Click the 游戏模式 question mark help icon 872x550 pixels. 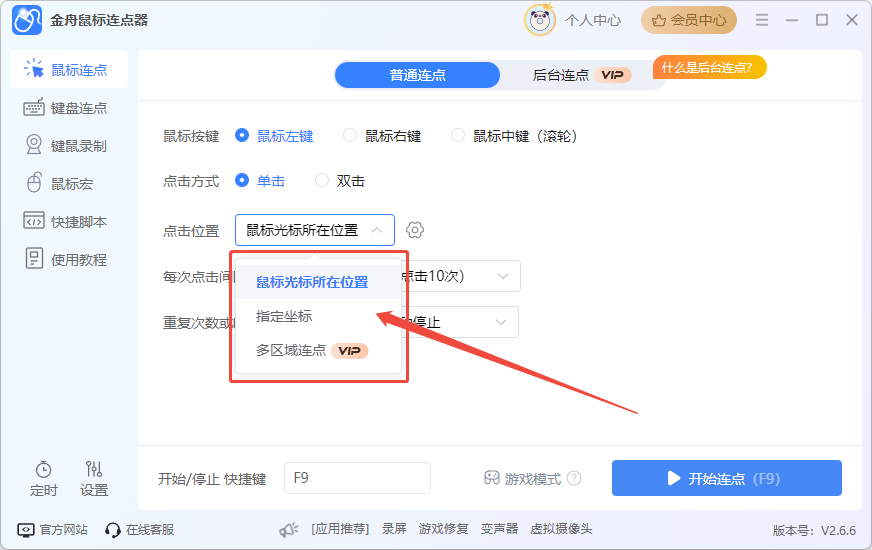(574, 478)
